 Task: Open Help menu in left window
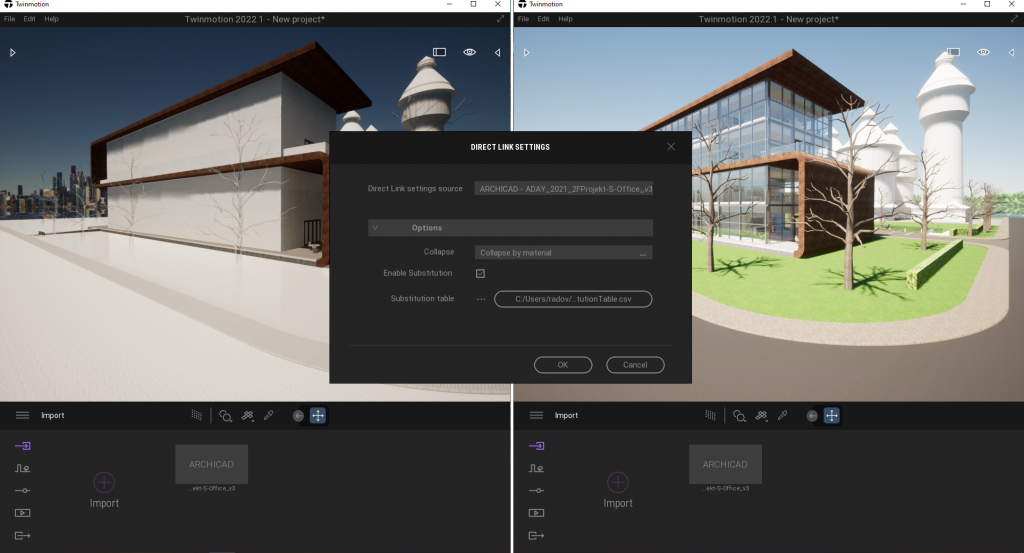point(52,19)
